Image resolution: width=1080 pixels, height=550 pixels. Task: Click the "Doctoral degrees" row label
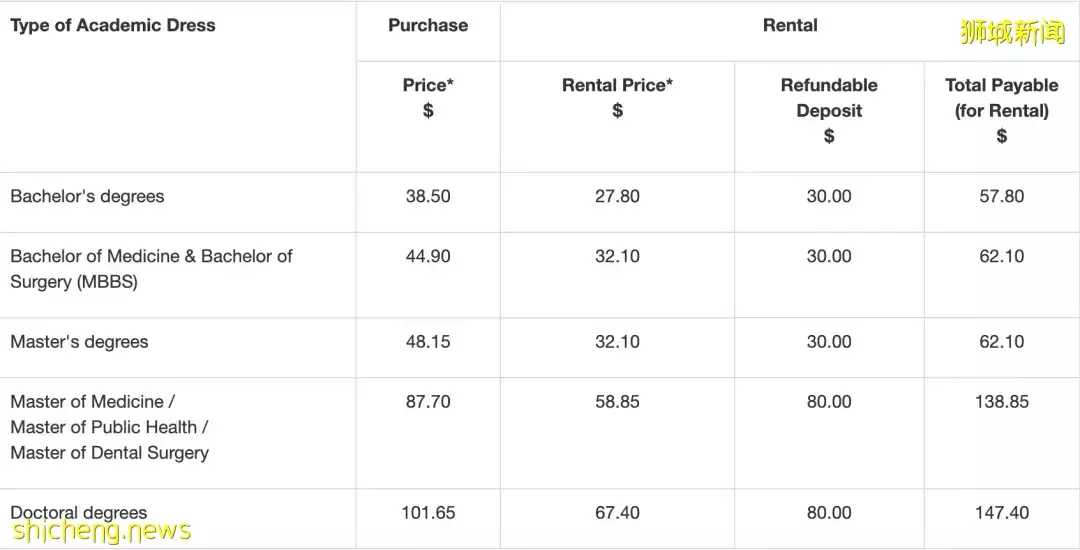tap(79, 513)
